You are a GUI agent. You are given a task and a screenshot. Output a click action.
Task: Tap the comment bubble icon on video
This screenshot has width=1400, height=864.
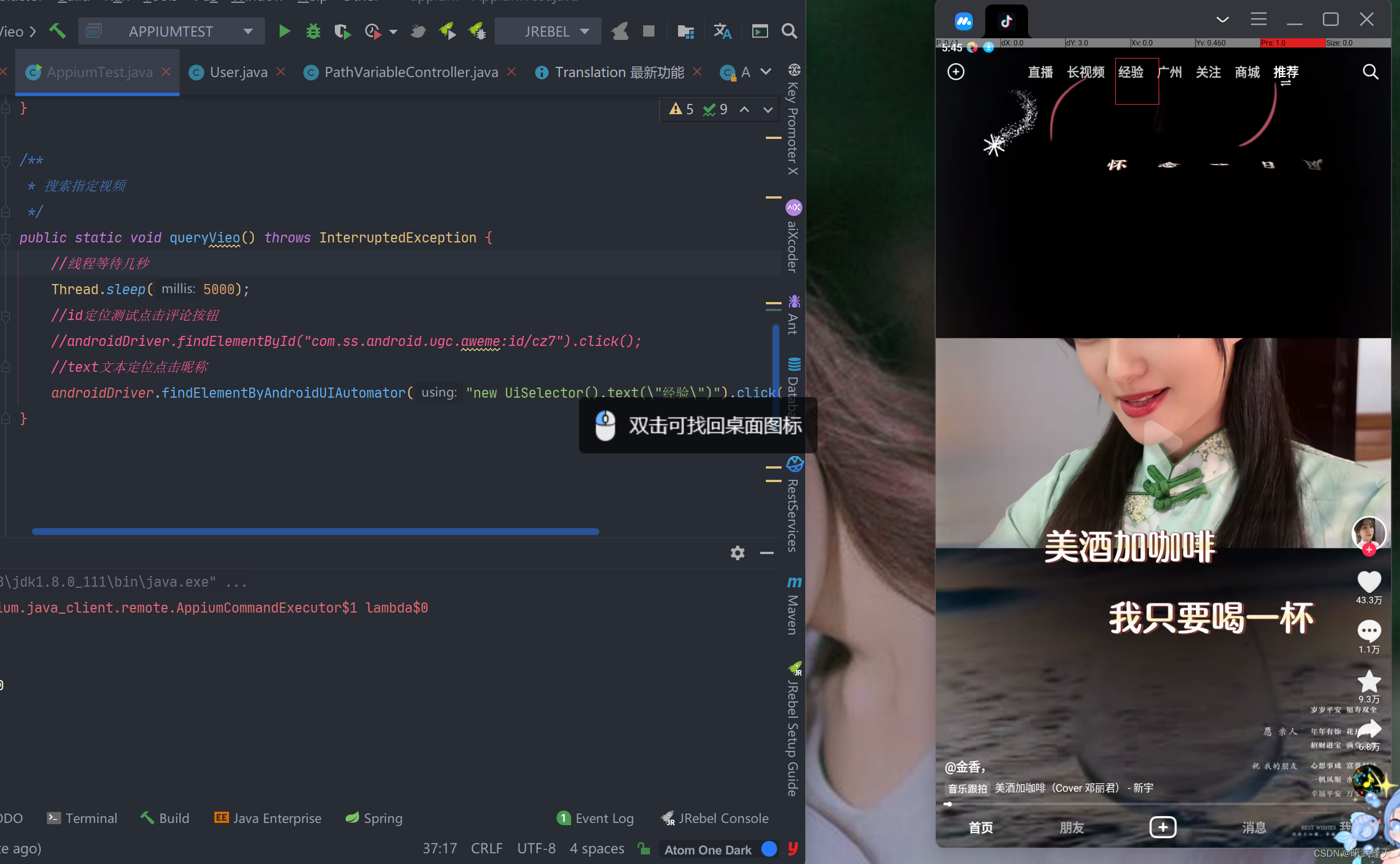click(x=1368, y=631)
